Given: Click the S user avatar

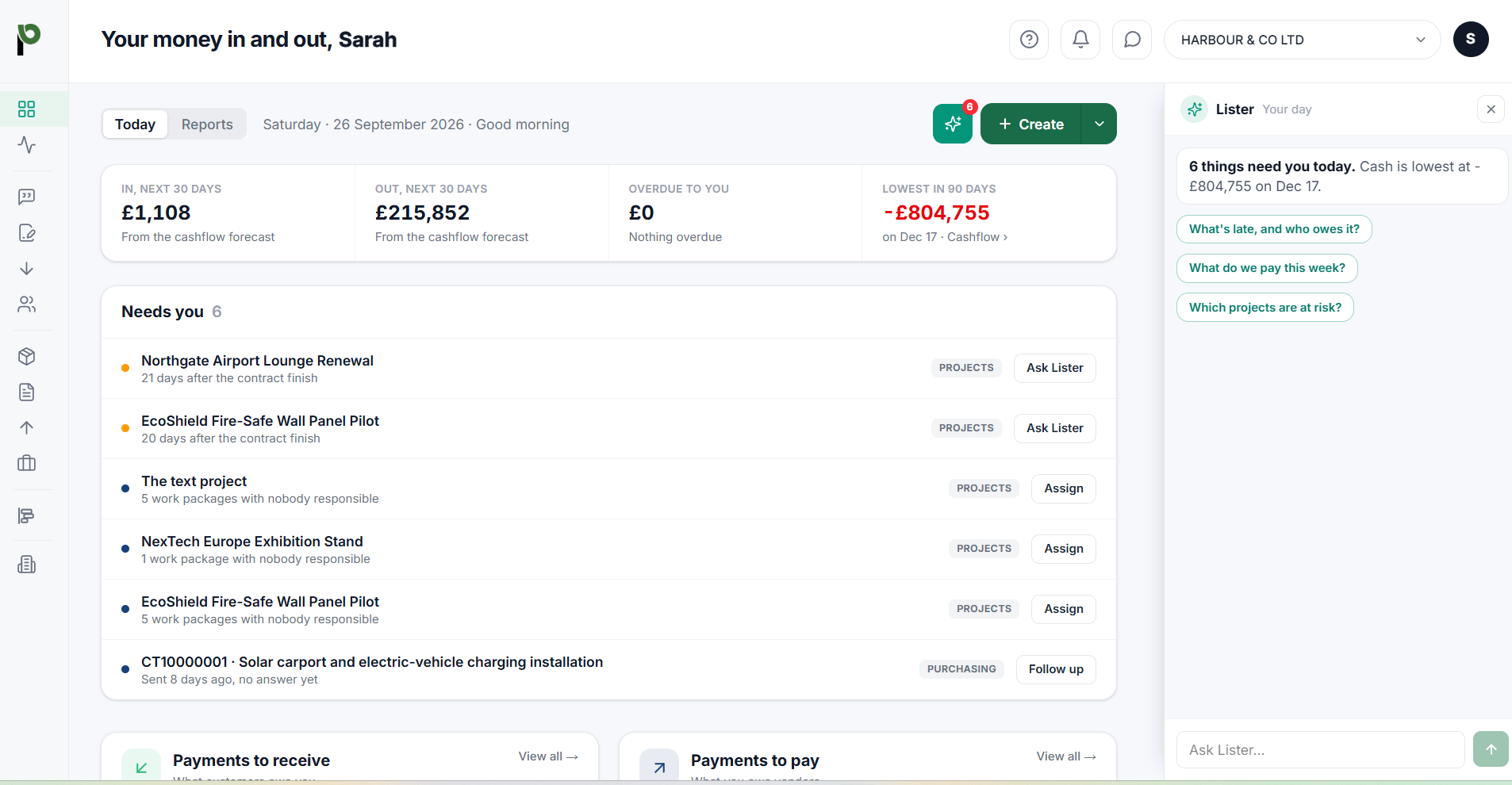Looking at the screenshot, I should 1471,40.
